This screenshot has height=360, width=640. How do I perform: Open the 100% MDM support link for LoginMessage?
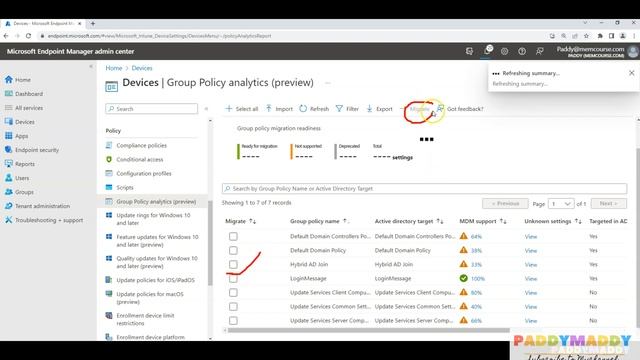(x=478, y=279)
